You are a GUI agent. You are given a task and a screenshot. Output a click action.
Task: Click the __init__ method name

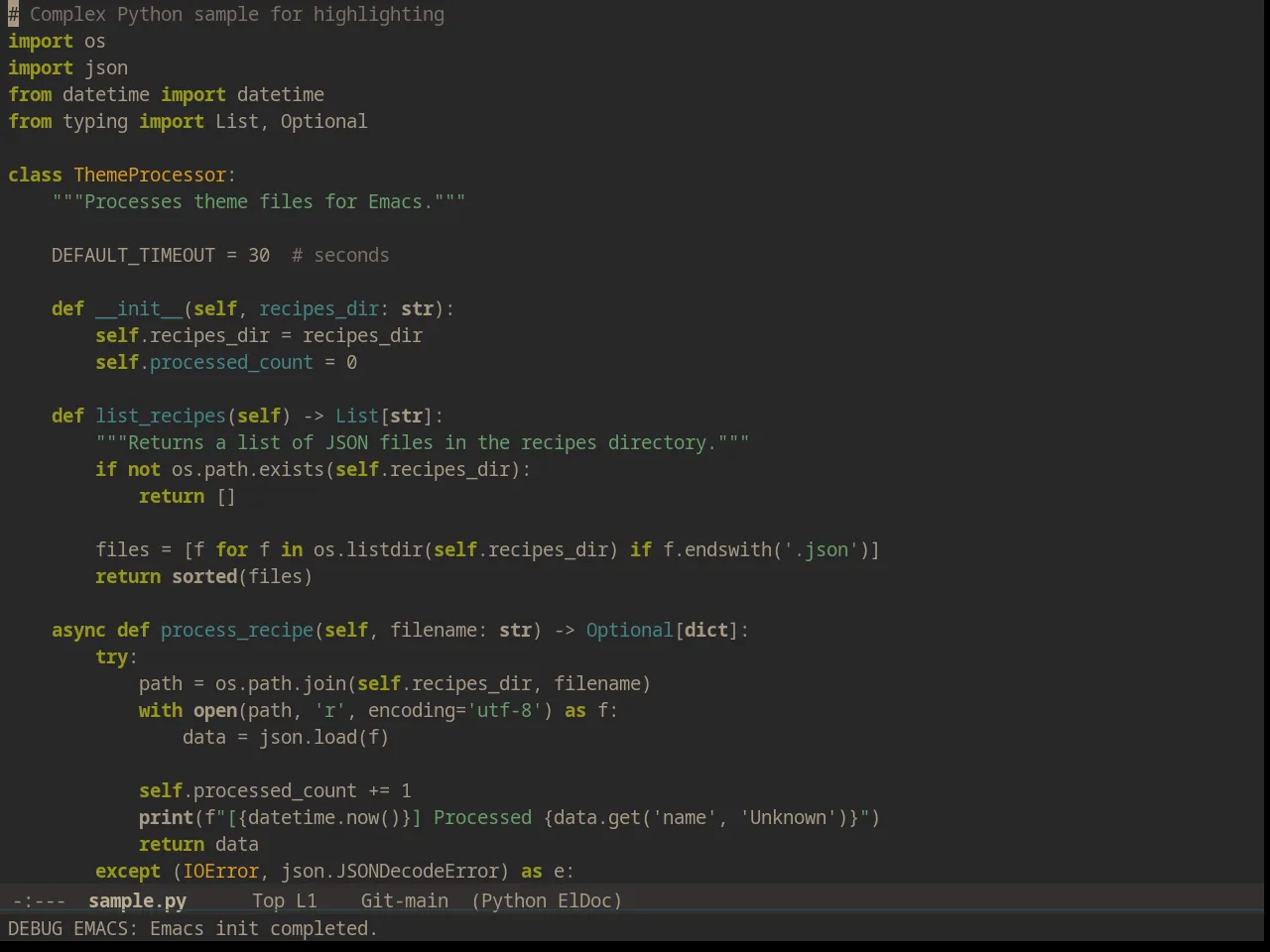[139, 308]
